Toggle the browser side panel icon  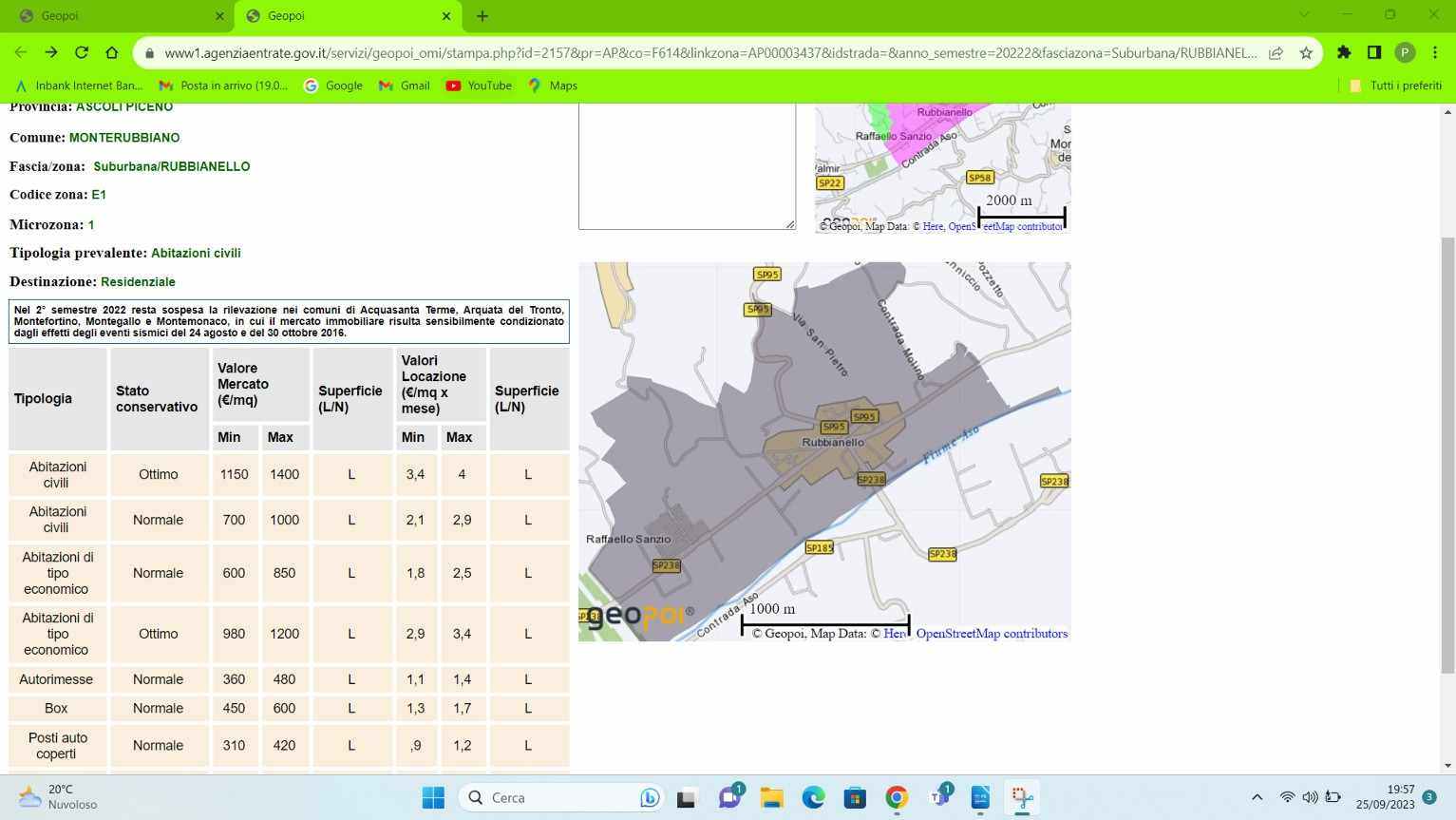coord(1373,53)
